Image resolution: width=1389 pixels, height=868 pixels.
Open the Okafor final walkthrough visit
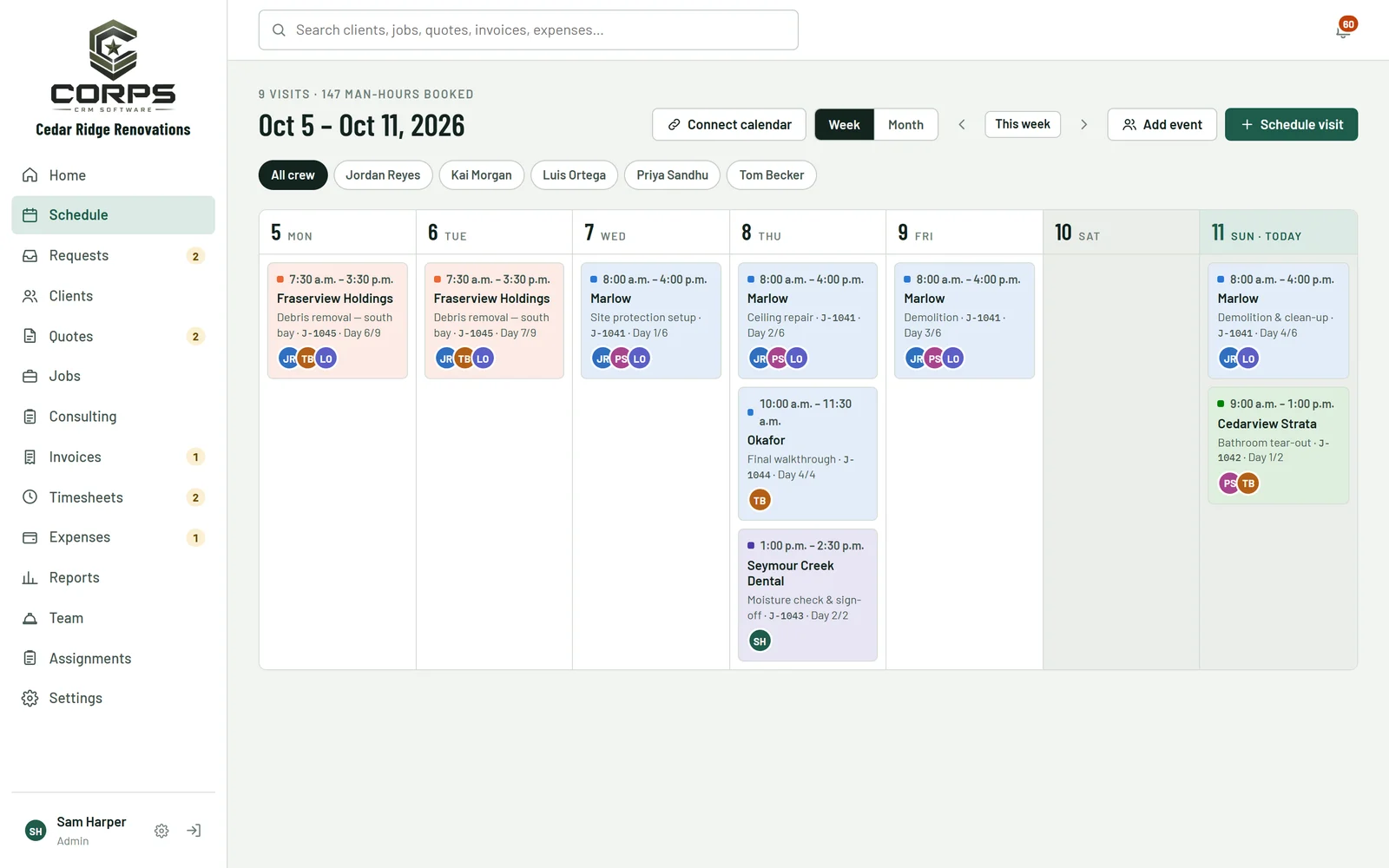(x=807, y=454)
